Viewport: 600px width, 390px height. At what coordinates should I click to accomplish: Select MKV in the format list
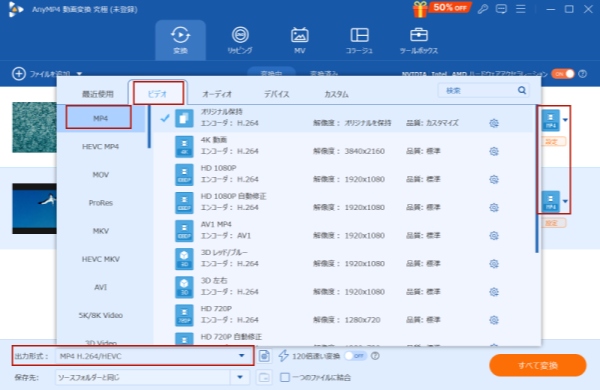click(x=101, y=231)
